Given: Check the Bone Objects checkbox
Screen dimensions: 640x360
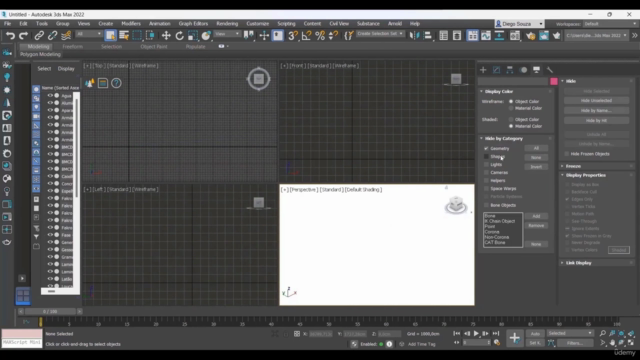Looking at the screenshot, I should click(486, 205).
